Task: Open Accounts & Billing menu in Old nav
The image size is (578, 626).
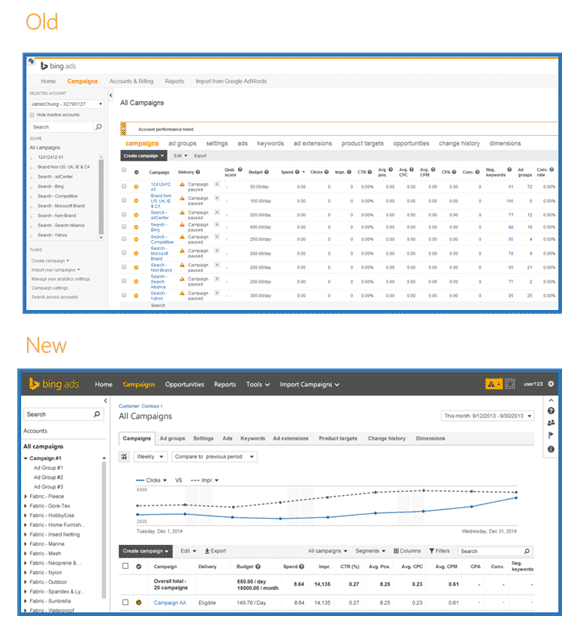Action: click(x=131, y=81)
